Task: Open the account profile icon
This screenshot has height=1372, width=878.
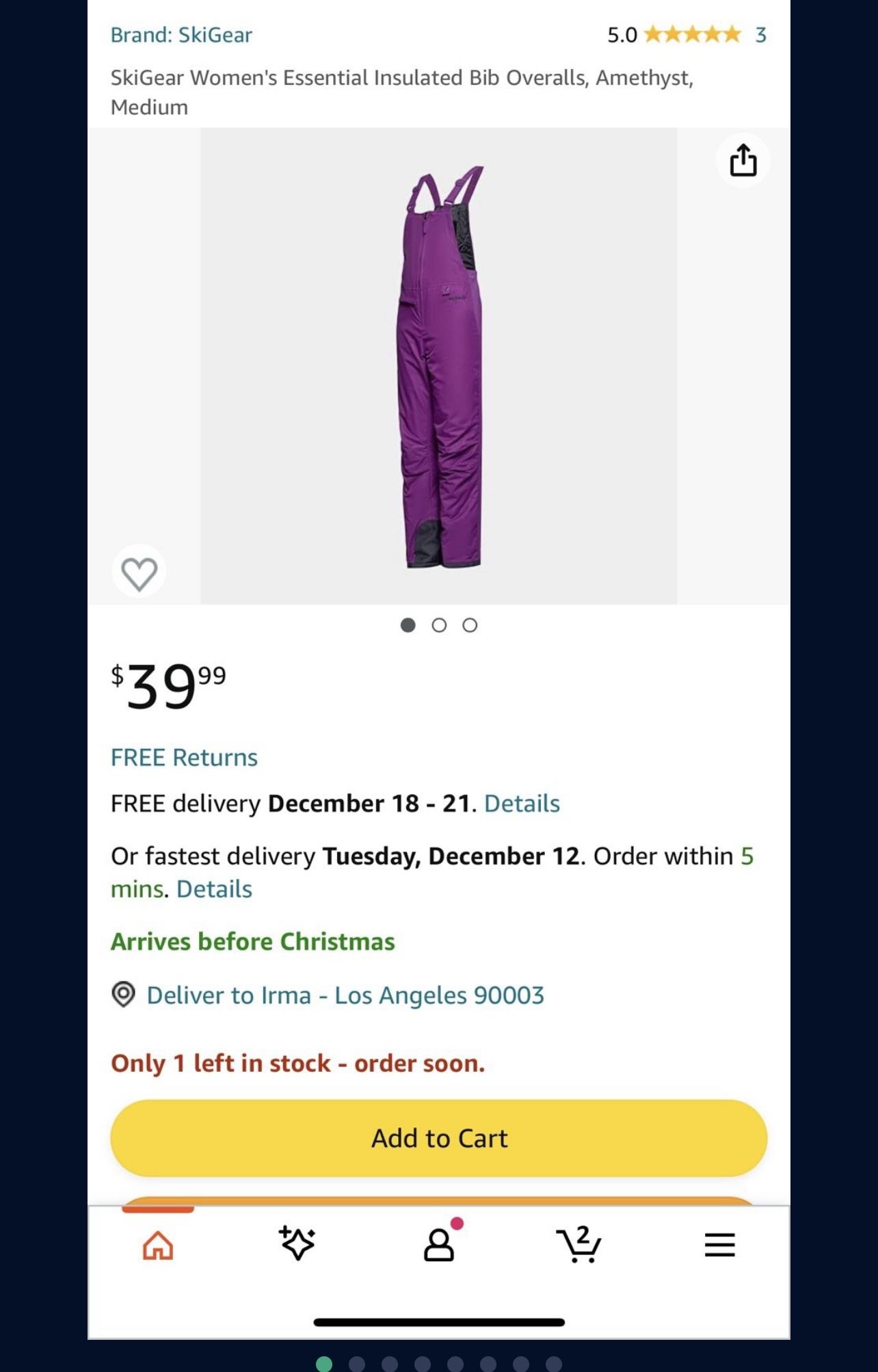Action: pyautogui.click(x=439, y=1245)
